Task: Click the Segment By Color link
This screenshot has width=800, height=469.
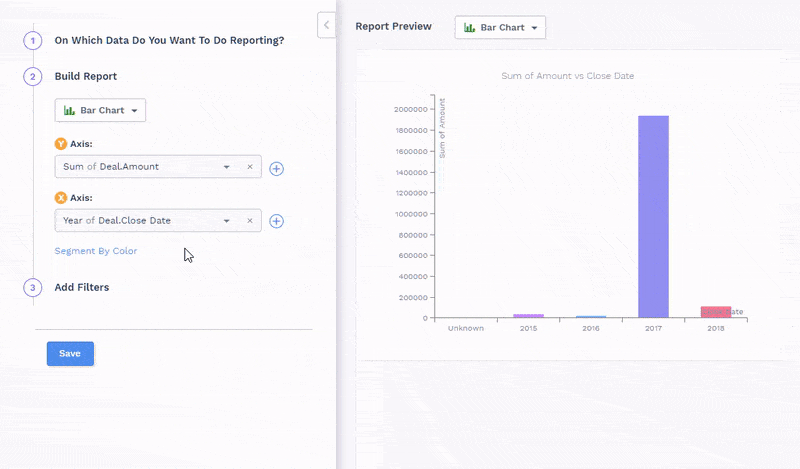Action: point(96,251)
